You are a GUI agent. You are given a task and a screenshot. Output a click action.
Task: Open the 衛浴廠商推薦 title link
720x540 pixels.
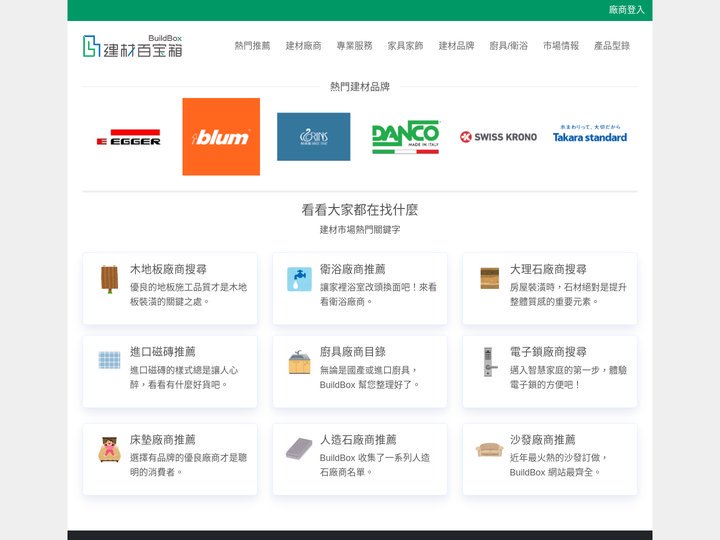[x=353, y=269]
